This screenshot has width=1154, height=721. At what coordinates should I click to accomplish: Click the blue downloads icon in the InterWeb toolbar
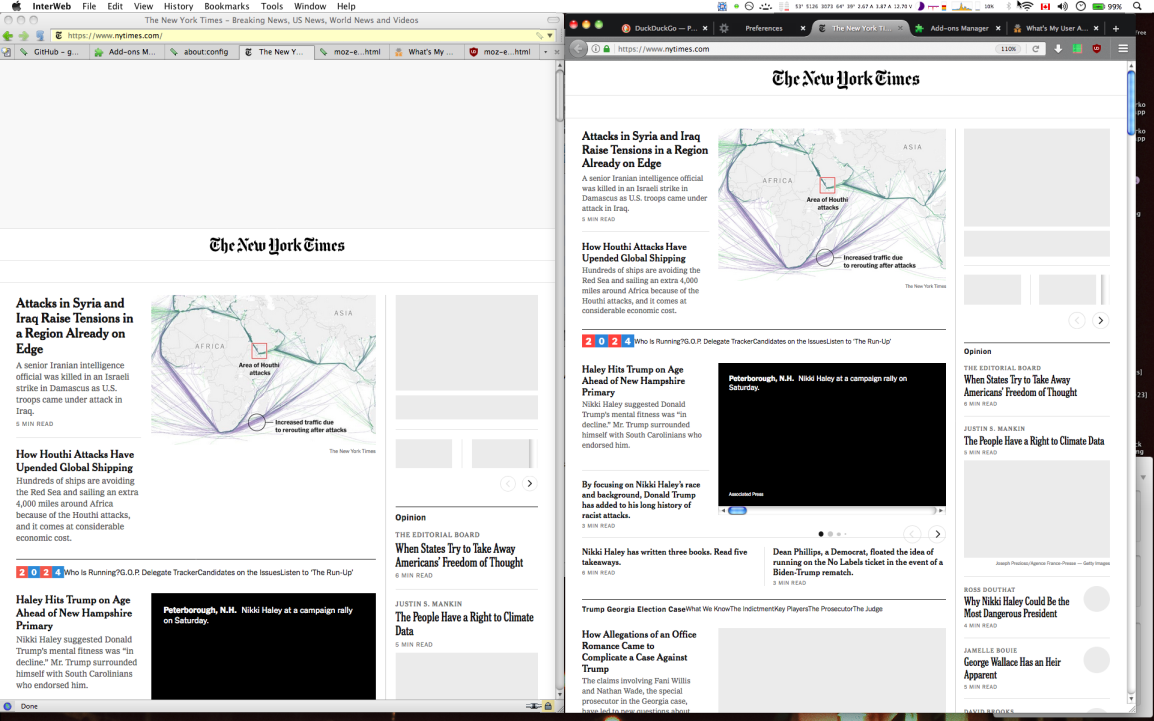pyautogui.click(x=40, y=35)
